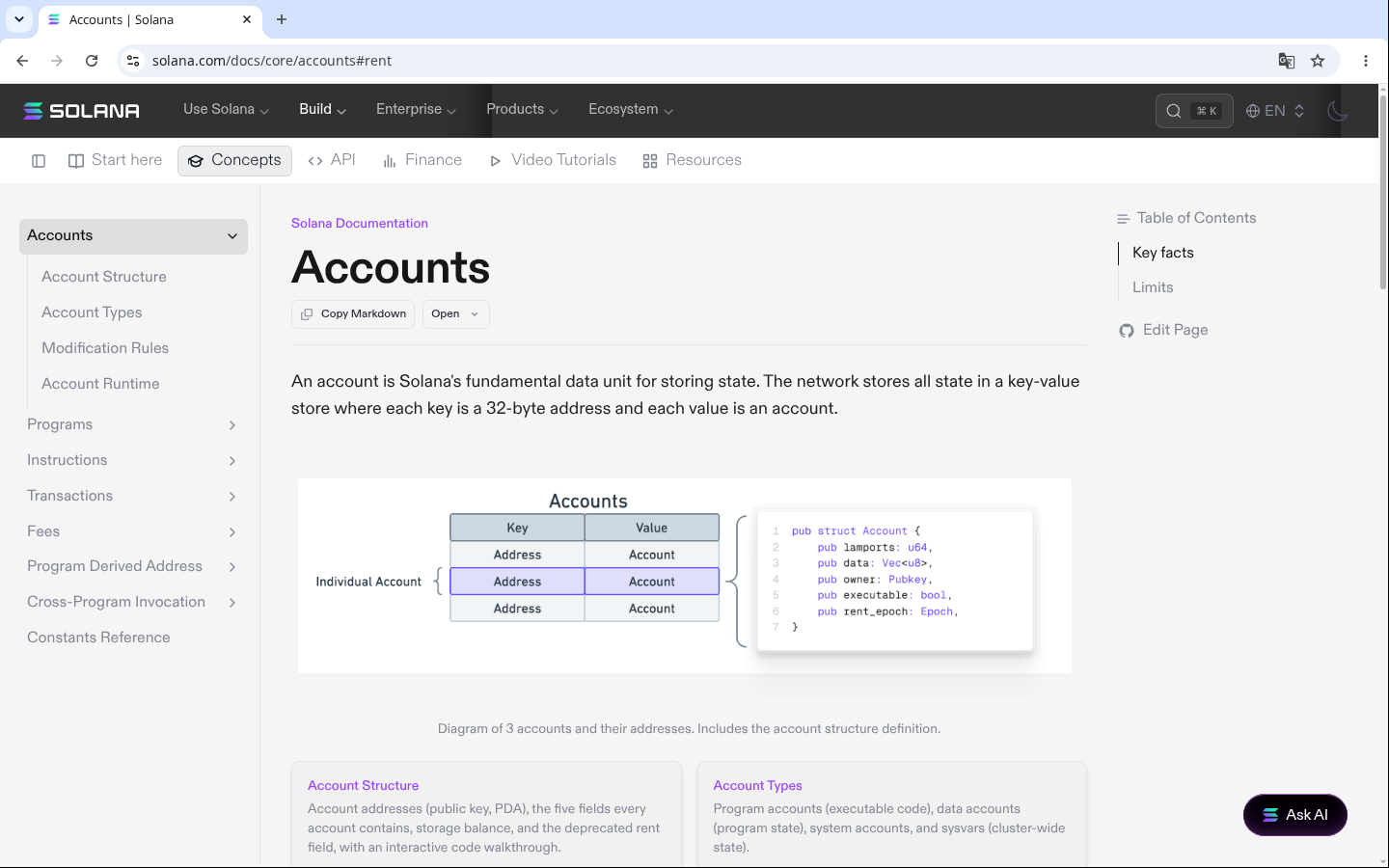Open a new browser tab
The image size is (1389, 868).
282,19
